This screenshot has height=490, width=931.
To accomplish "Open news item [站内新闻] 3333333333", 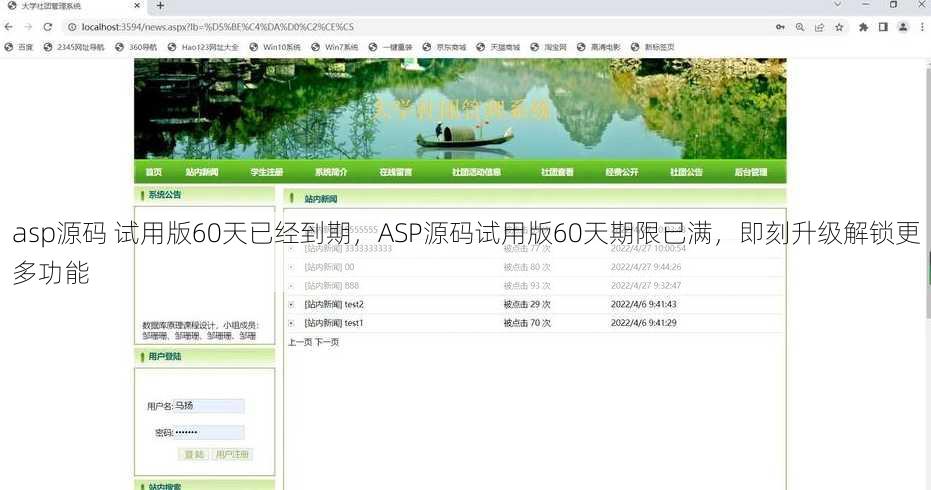I will (348, 248).
